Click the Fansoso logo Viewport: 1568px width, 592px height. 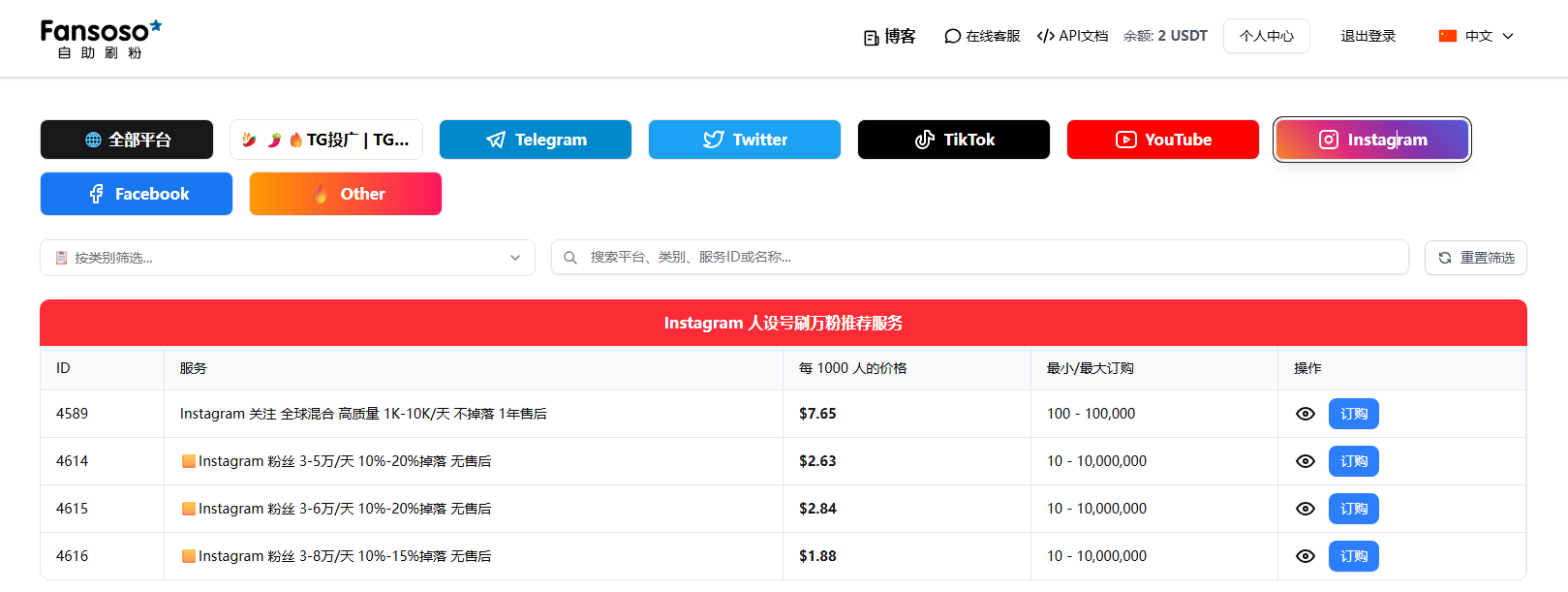click(101, 39)
